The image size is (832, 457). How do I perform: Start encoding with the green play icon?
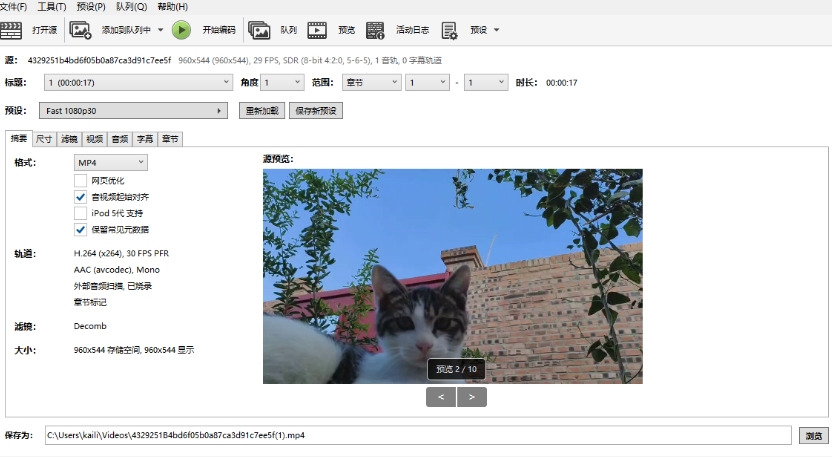(181, 30)
